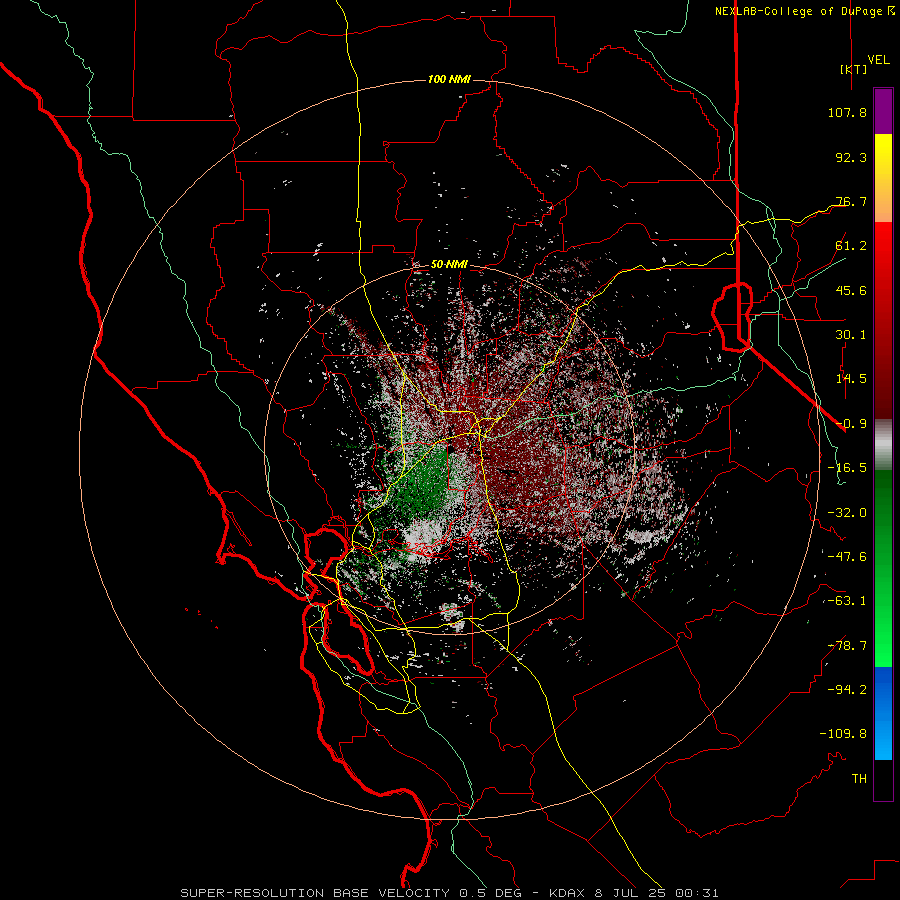Click the -47.6 velocity scale value

coord(847,557)
